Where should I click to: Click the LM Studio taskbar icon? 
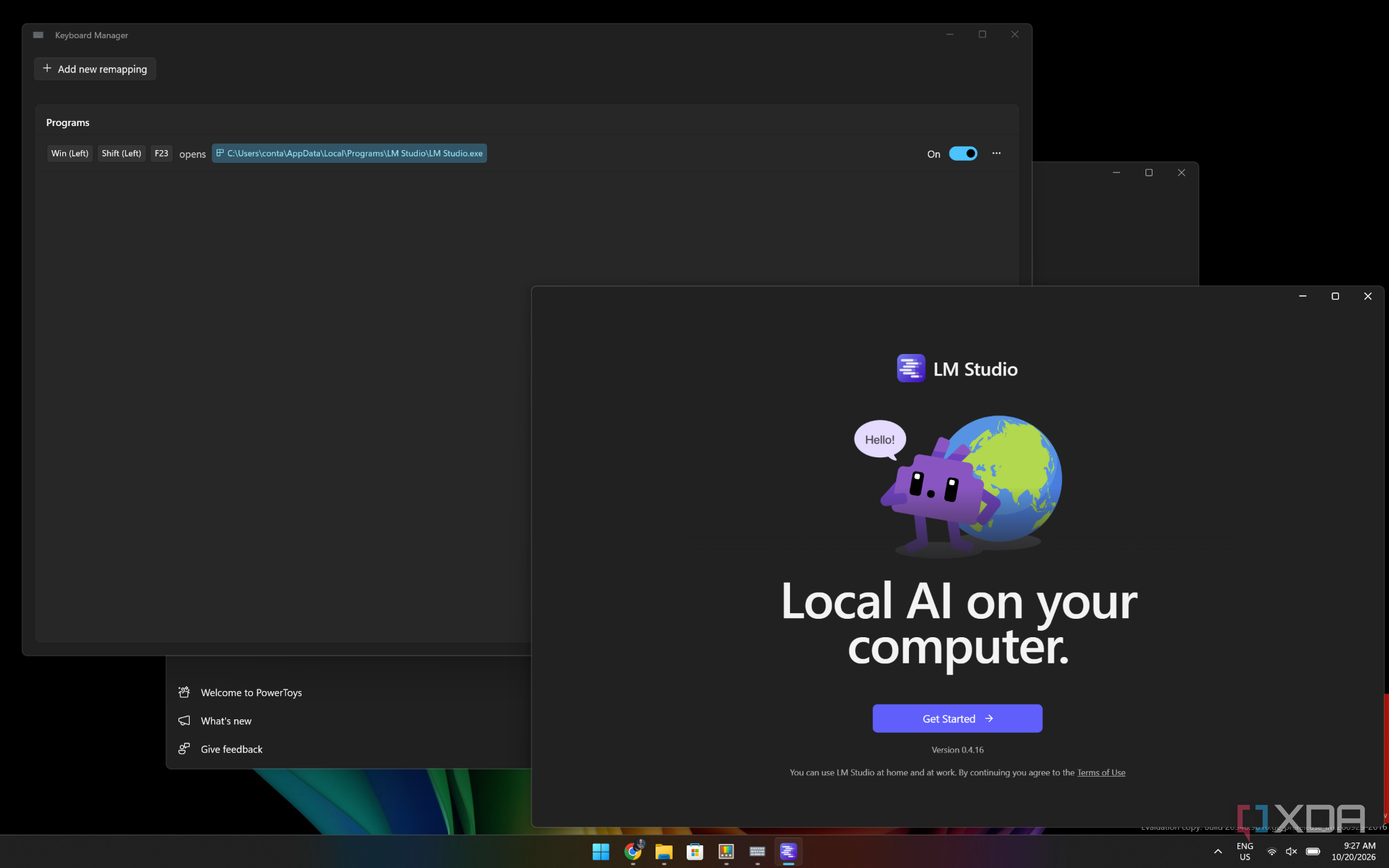coord(789,852)
